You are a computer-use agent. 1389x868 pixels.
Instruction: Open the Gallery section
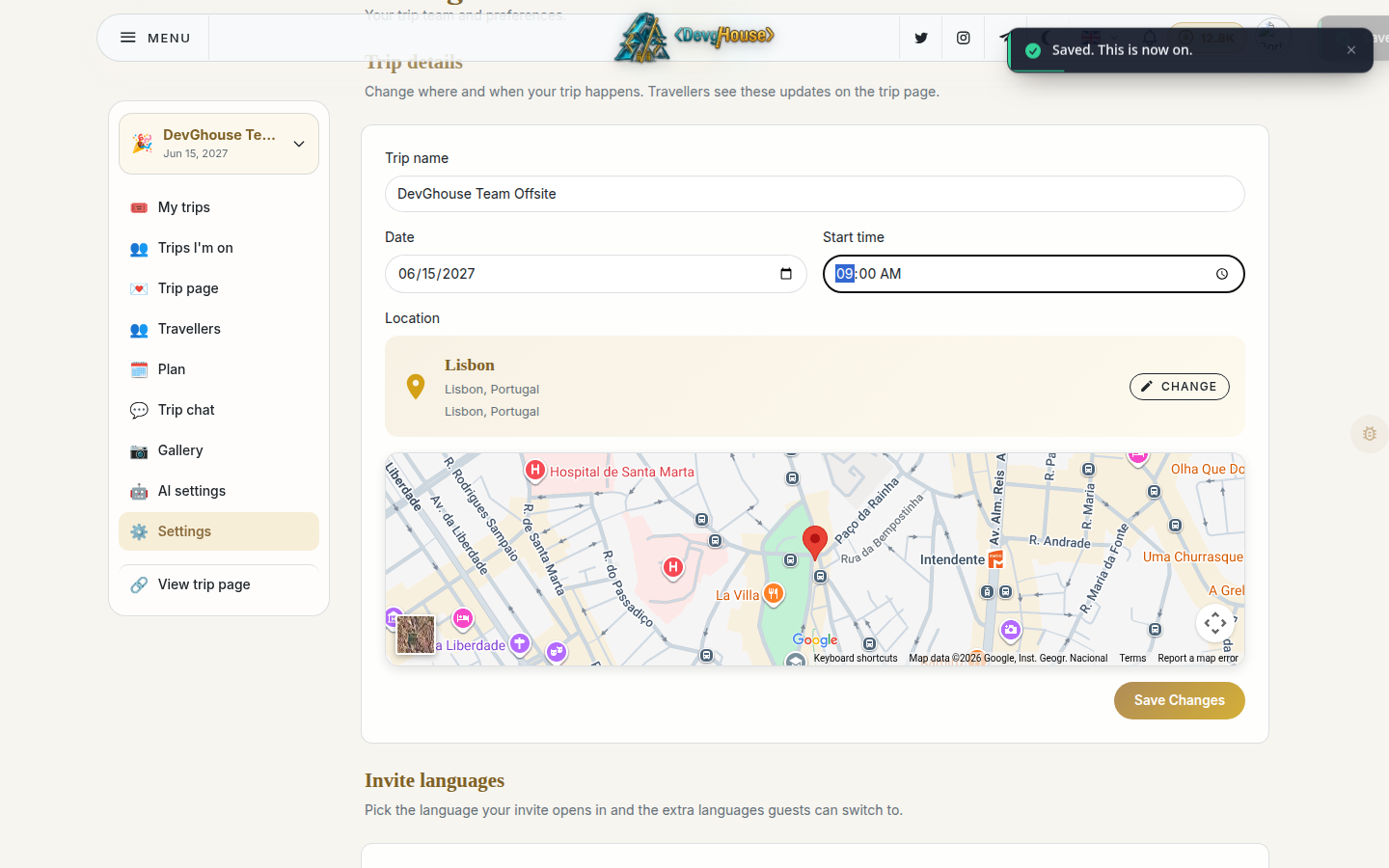point(219,450)
